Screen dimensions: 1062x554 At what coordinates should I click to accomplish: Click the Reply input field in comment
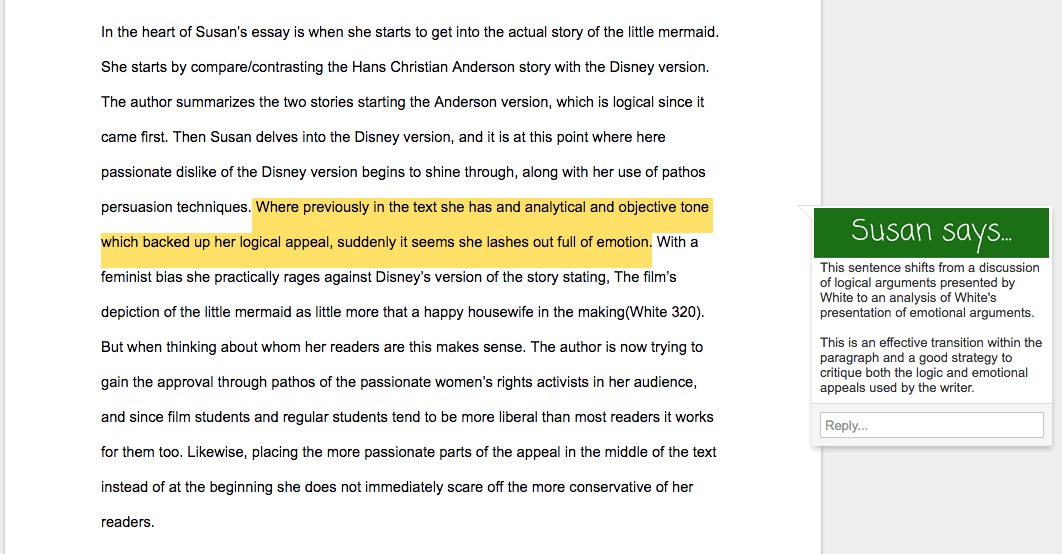coord(931,425)
